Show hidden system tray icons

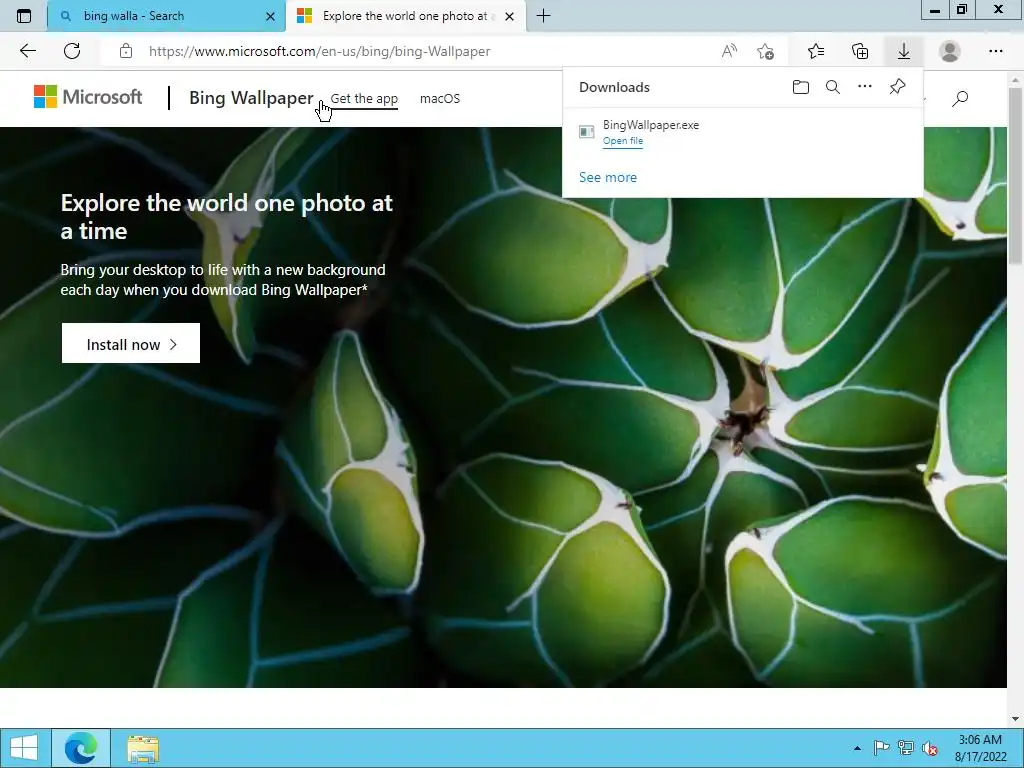(857, 748)
